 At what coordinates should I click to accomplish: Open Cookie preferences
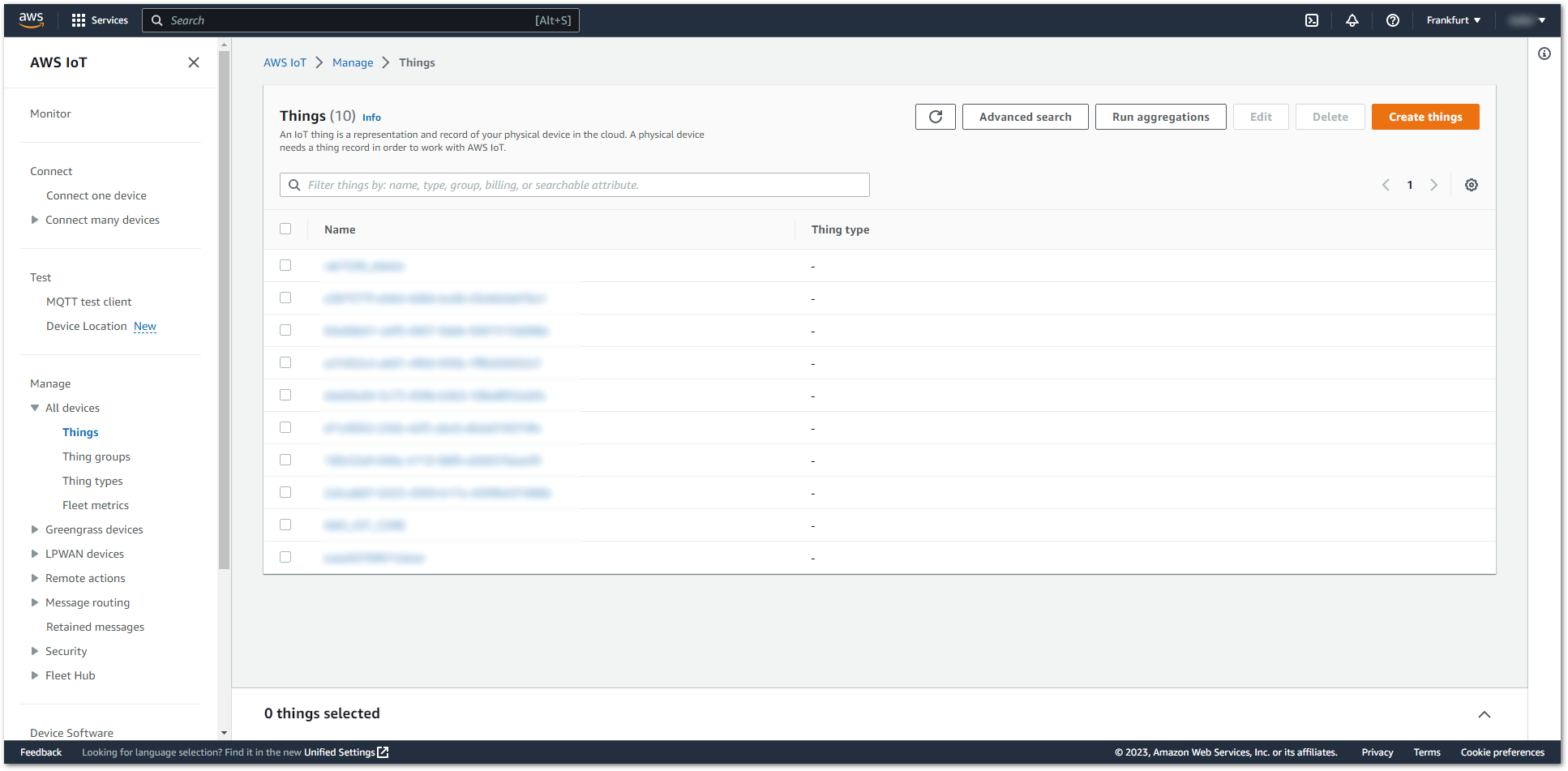tap(1502, 752)
